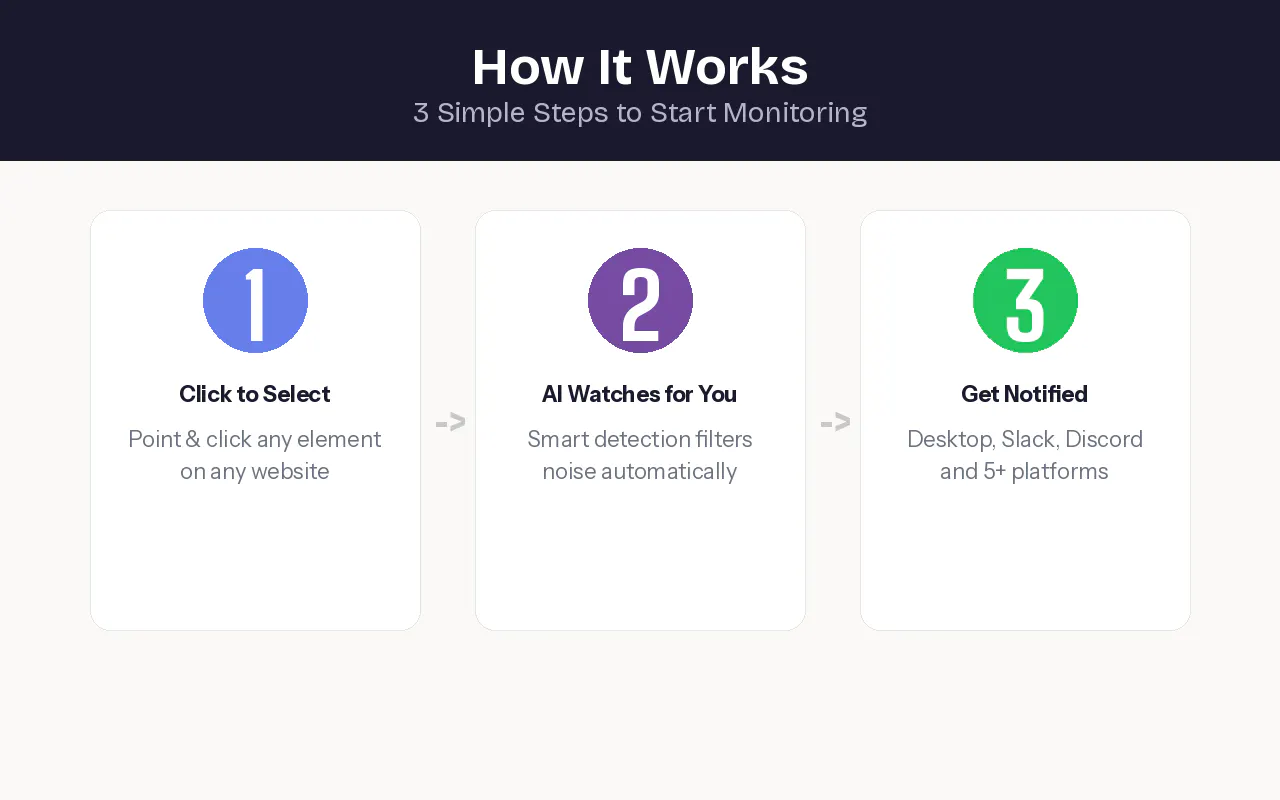1280x800 pixels.
Task: Click the green number 3 circle icon
Action: pos(1025,300)
